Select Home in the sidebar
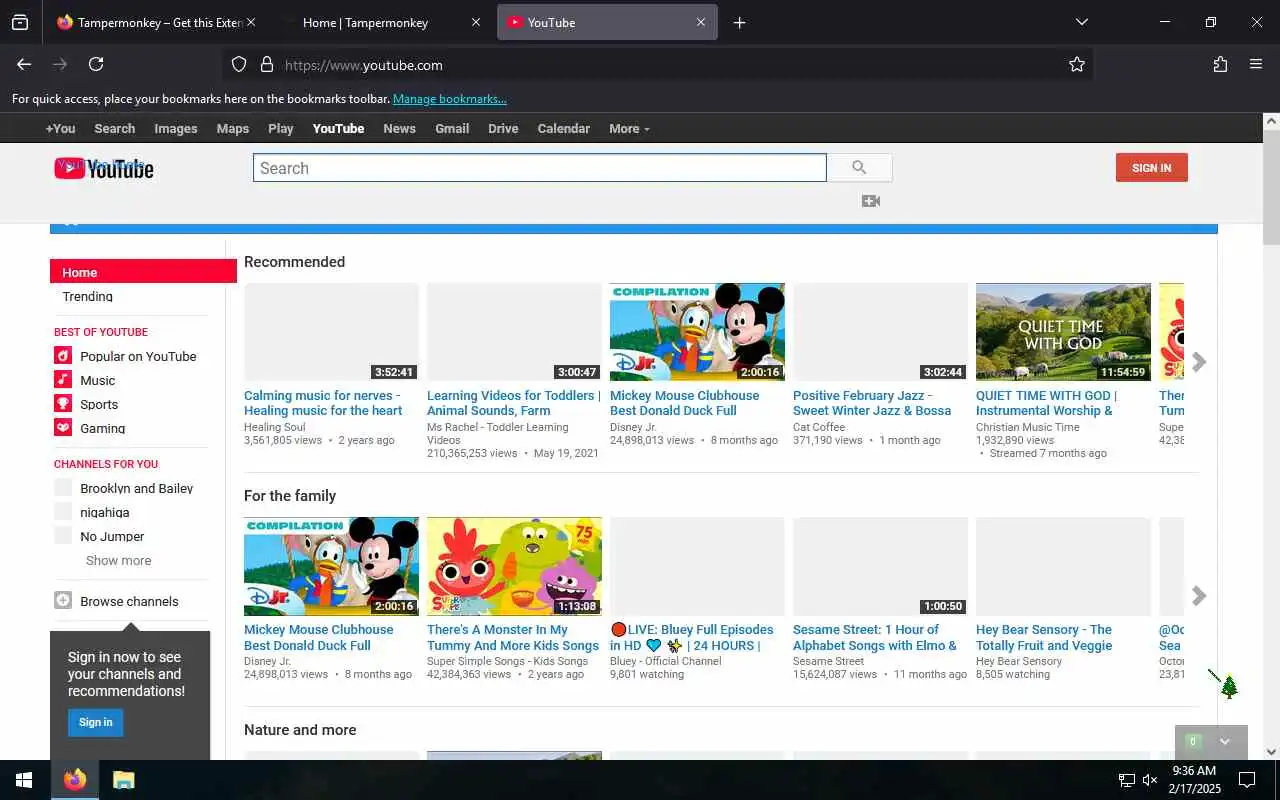Image resolution: width=1280 pixels, height=800 pixels. click(143, 272)
